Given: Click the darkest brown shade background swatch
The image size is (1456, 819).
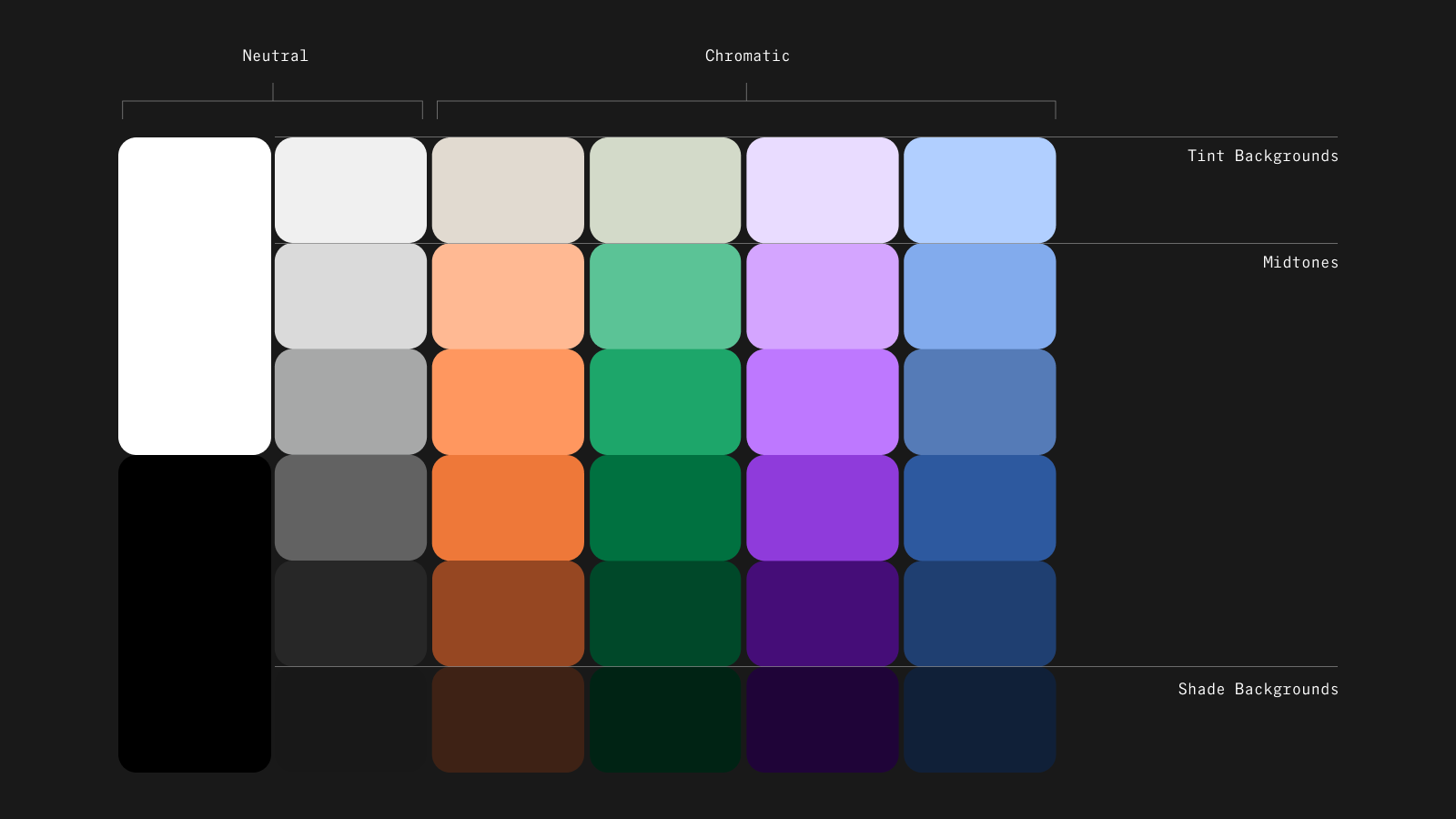Looking at the screenshot, I should (508, 720).
